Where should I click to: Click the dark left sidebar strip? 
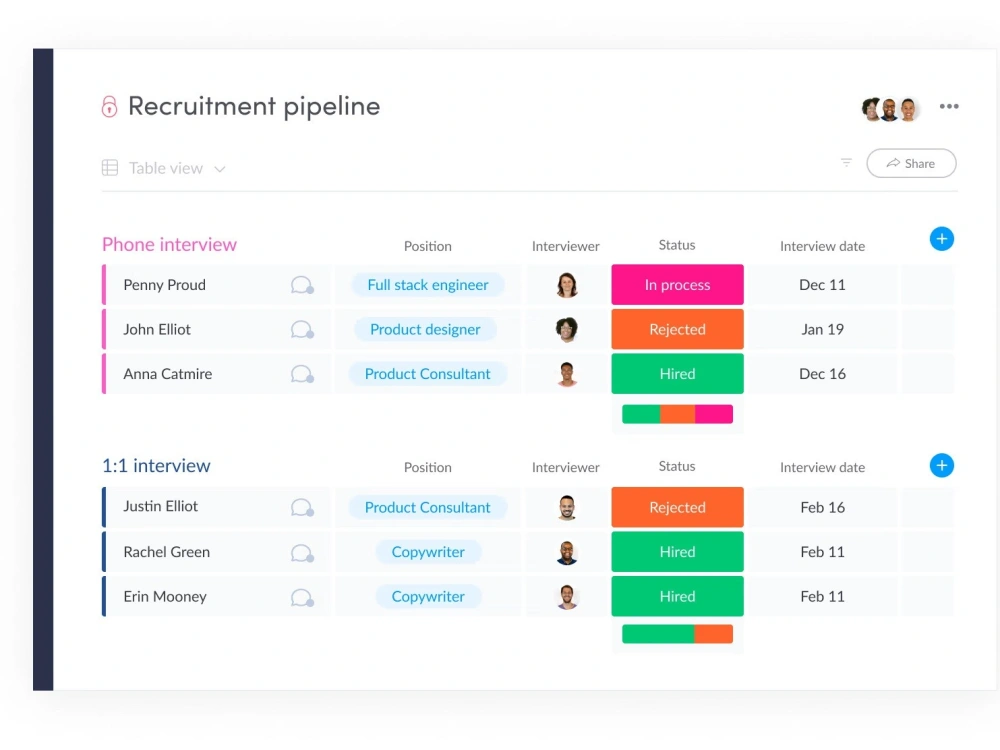tap(43, 369)
